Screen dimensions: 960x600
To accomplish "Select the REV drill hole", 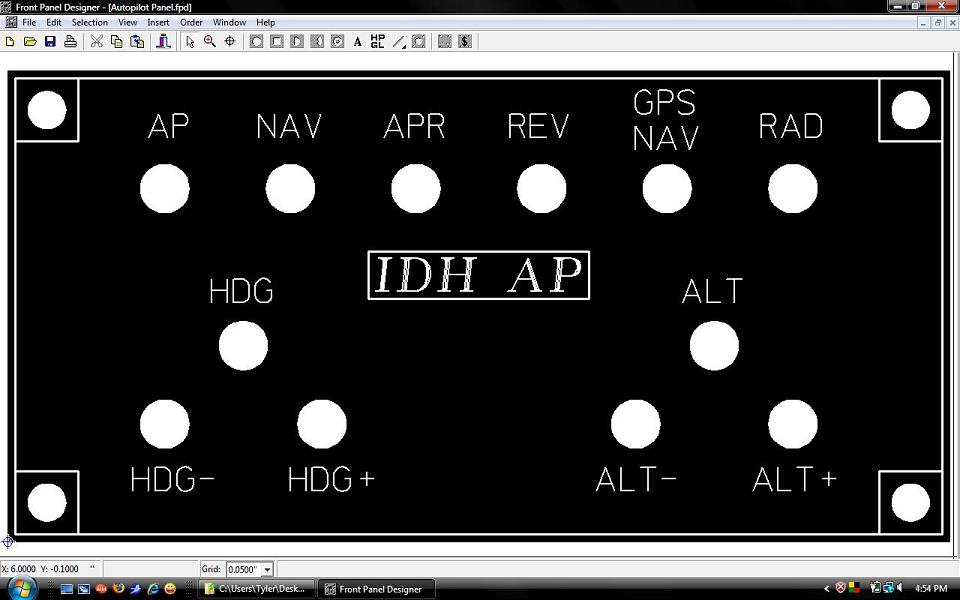I will (x=541, y=189).
